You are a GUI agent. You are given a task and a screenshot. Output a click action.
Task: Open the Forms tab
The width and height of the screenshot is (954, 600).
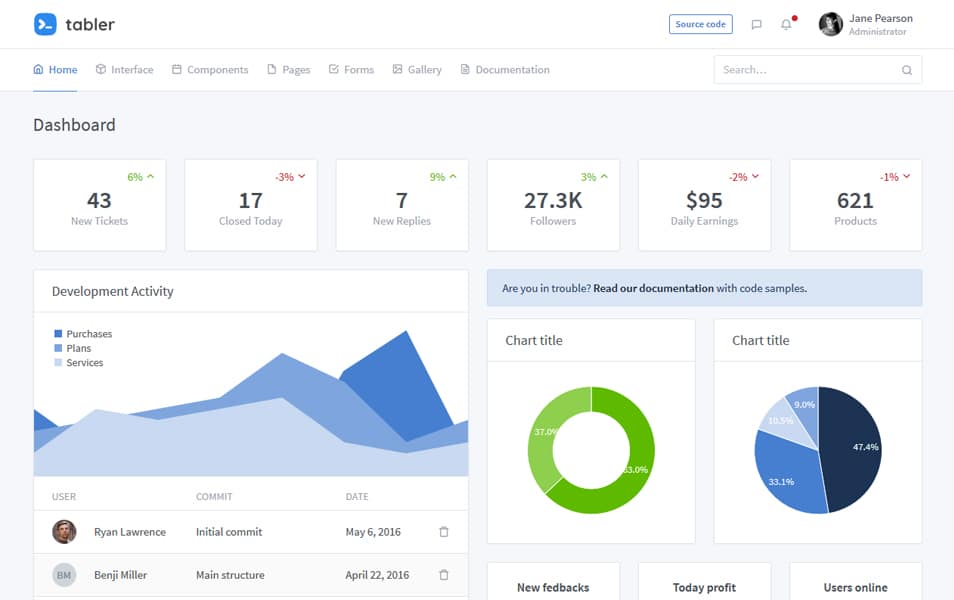point(351,70)
